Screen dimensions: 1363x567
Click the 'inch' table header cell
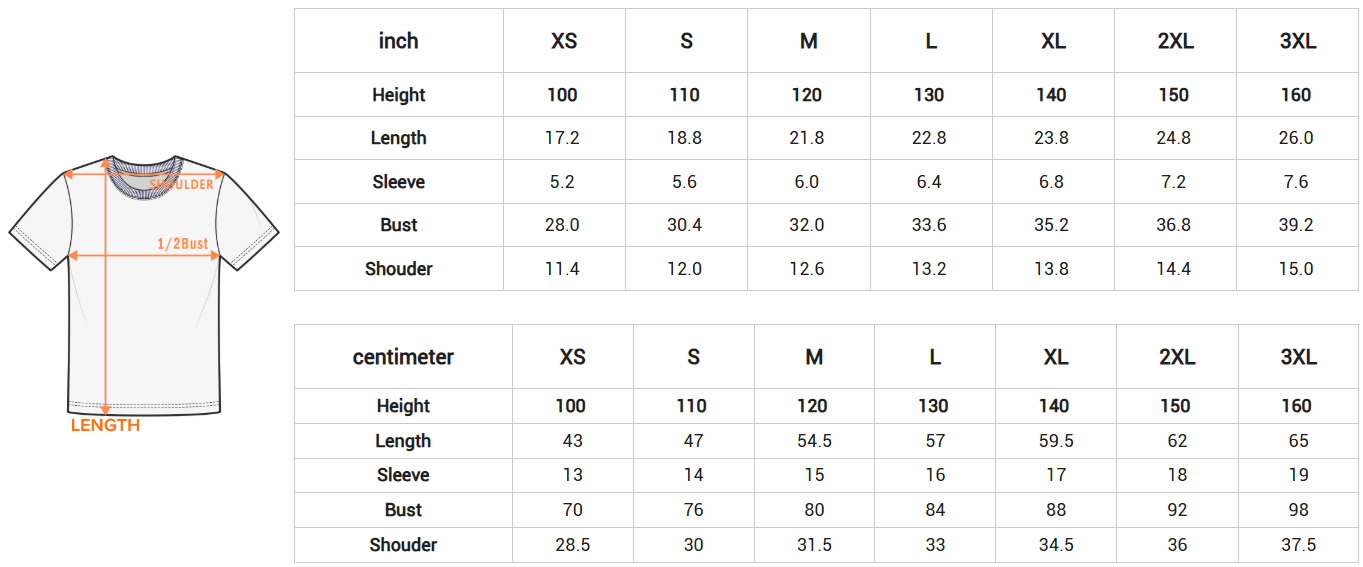pos(398,41)
